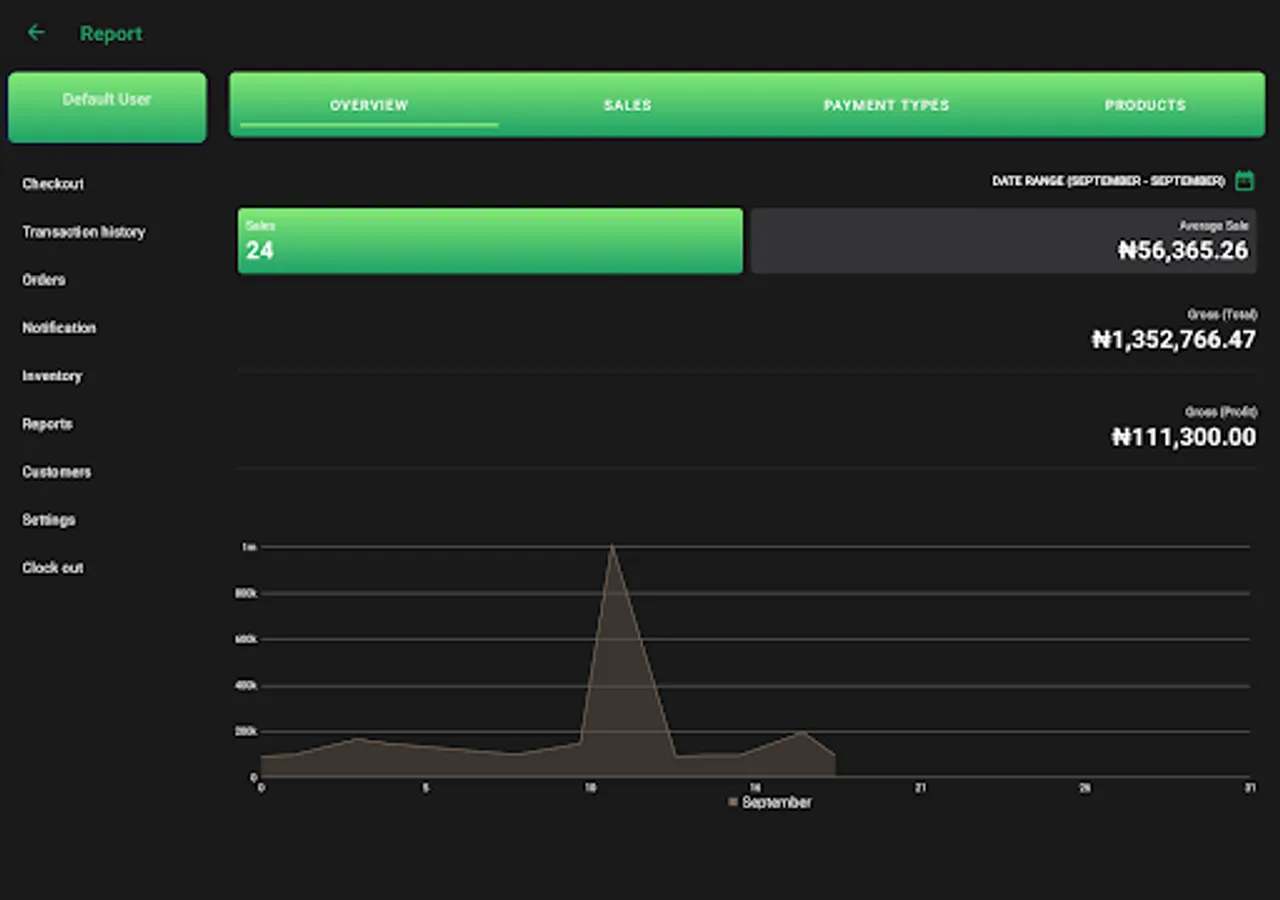
Task: Open Inventory from the sidebar
Action: click(52, 376)
